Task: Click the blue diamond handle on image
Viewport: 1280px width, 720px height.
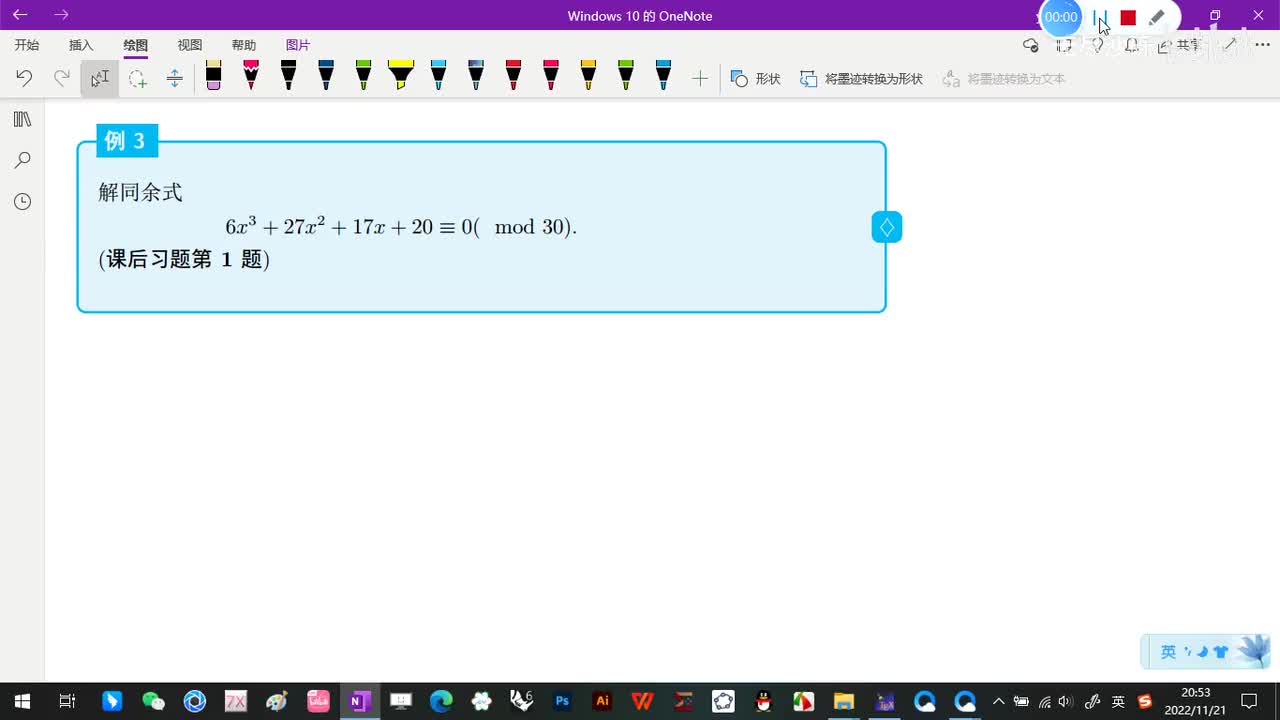Action: click(887, 227)
